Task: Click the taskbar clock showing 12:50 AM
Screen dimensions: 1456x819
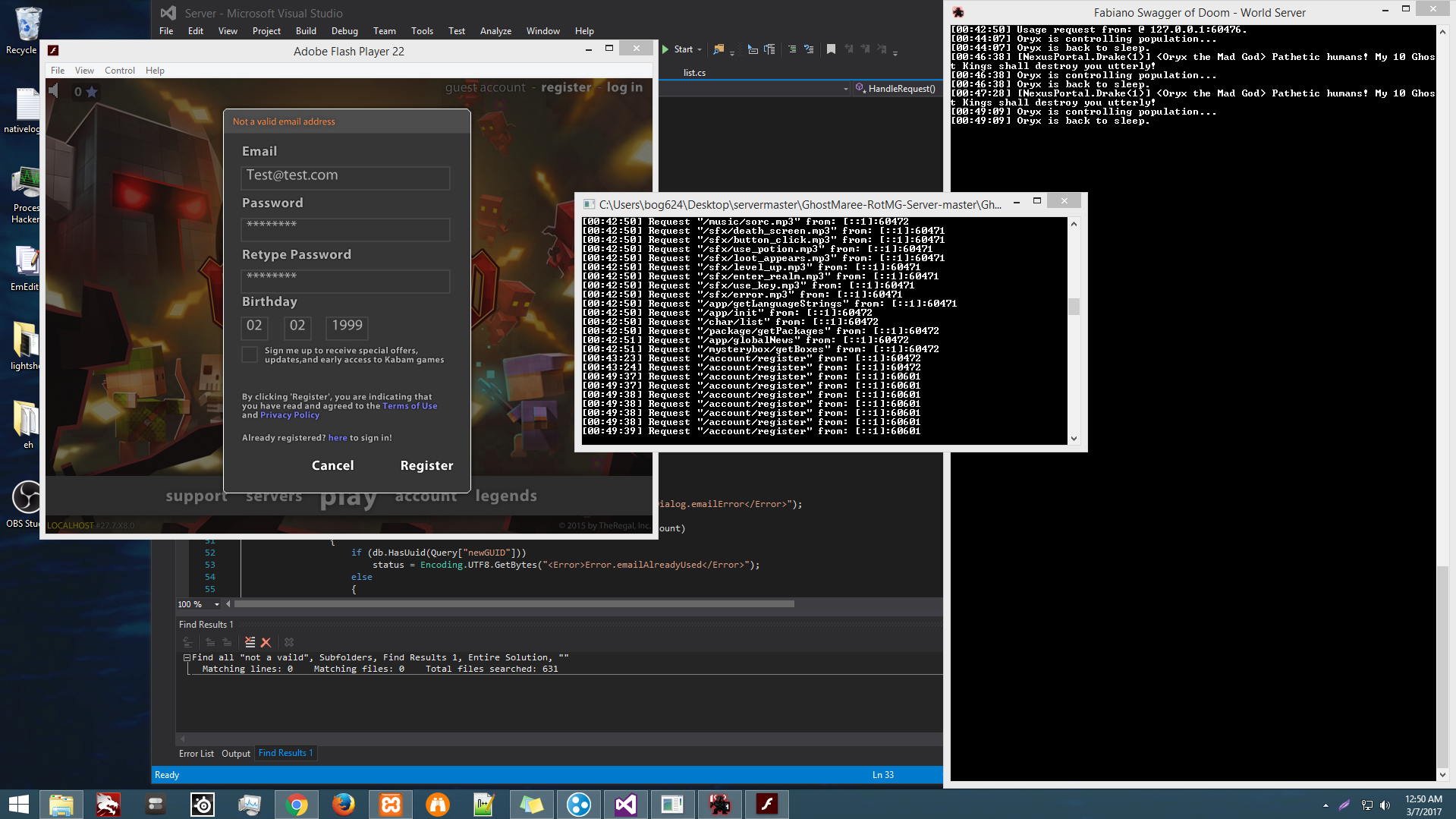Action: point(1423,805)
